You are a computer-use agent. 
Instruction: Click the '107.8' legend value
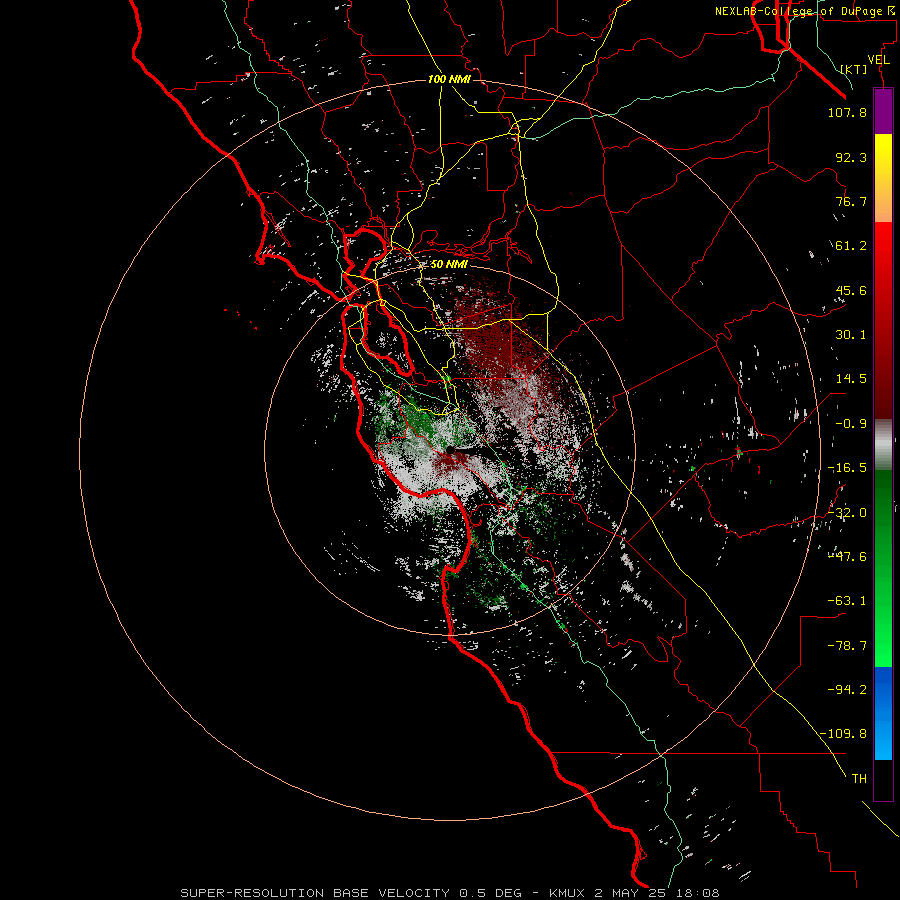pyautogui.click(x=847, y=112)
